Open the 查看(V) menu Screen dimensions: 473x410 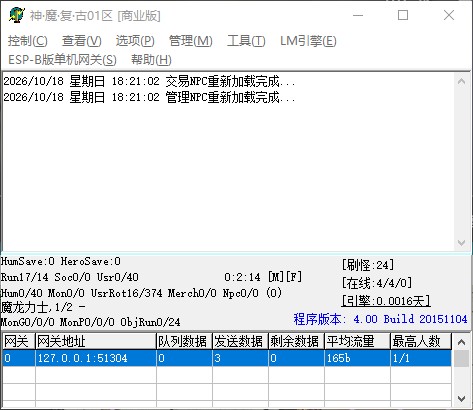[81, 41]
